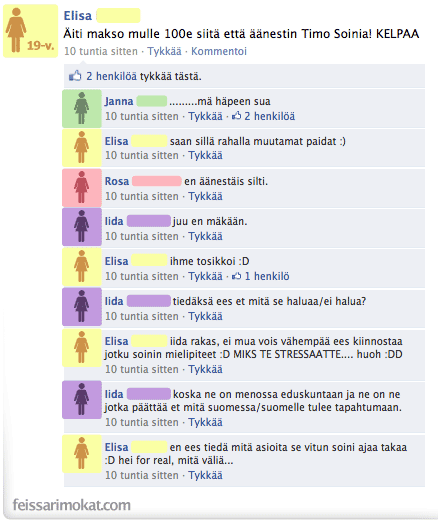Click the feissarimokat.com watermark

pos(71,505)
